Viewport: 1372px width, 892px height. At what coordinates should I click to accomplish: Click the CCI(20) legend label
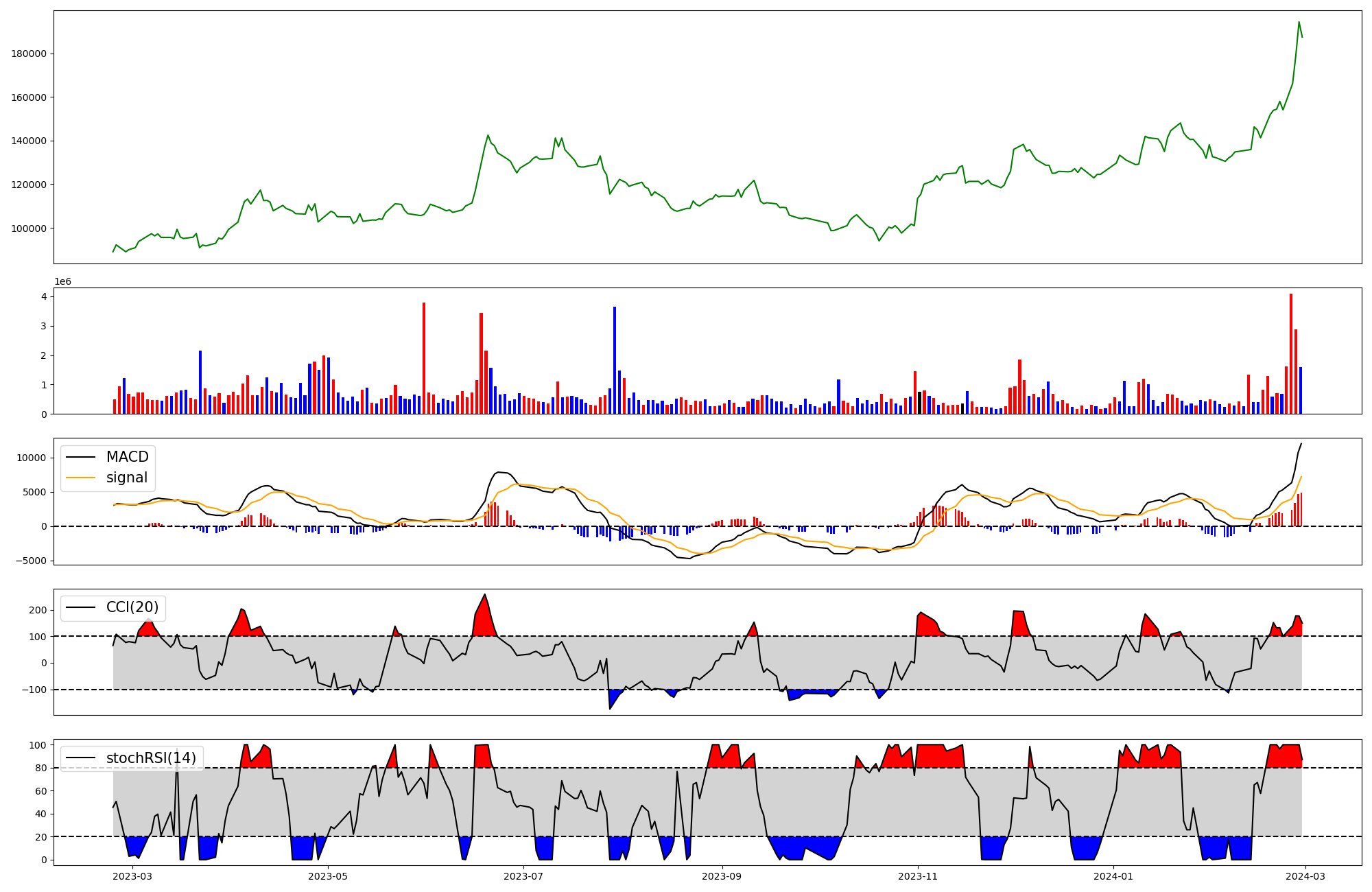[132, 607]
